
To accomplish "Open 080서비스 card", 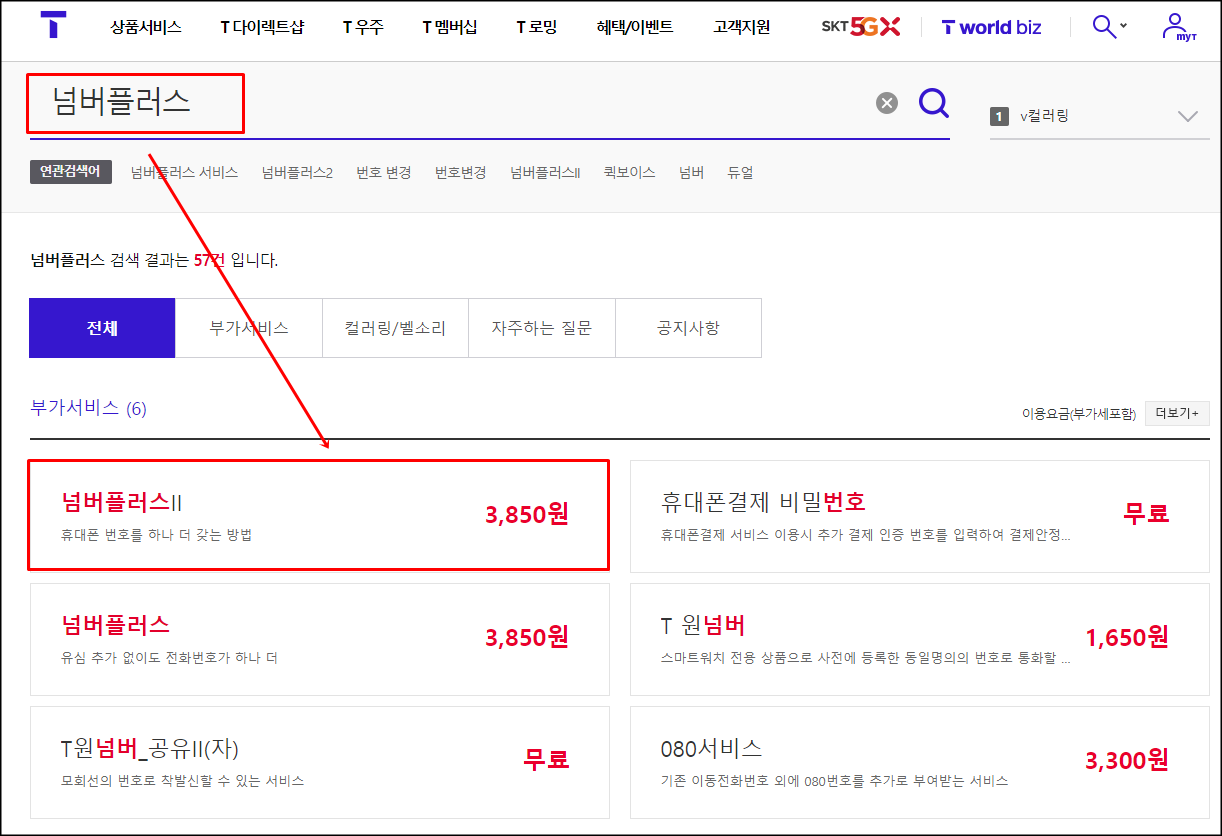I will pyautogui.click(x=919, y=762).
